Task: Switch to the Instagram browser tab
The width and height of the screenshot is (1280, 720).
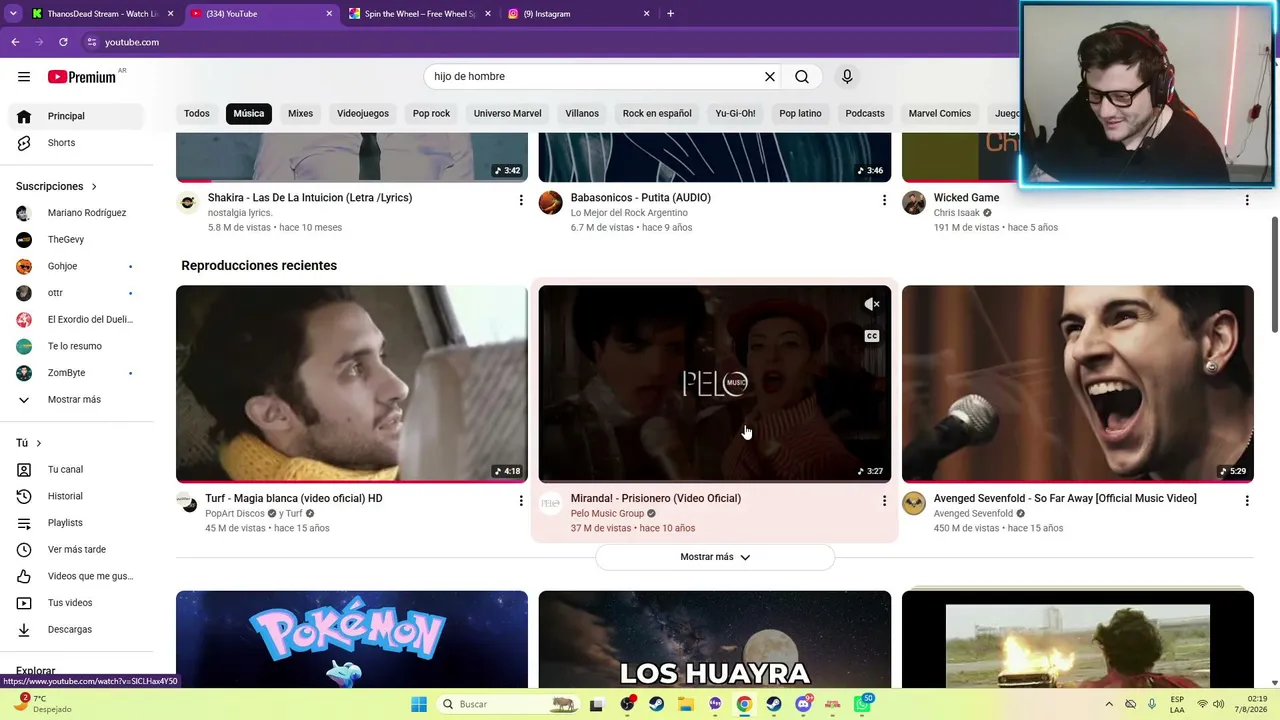Action: (x=580, y=14)
